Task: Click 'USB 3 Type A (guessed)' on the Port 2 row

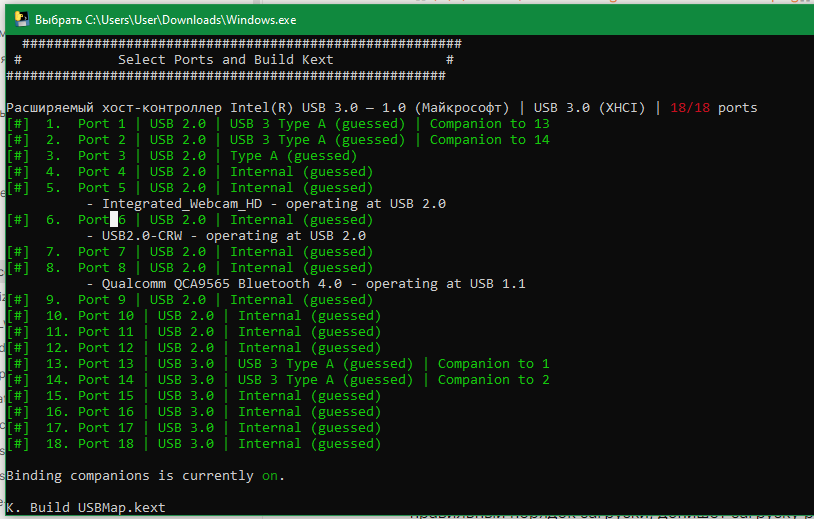Action: 317,140
